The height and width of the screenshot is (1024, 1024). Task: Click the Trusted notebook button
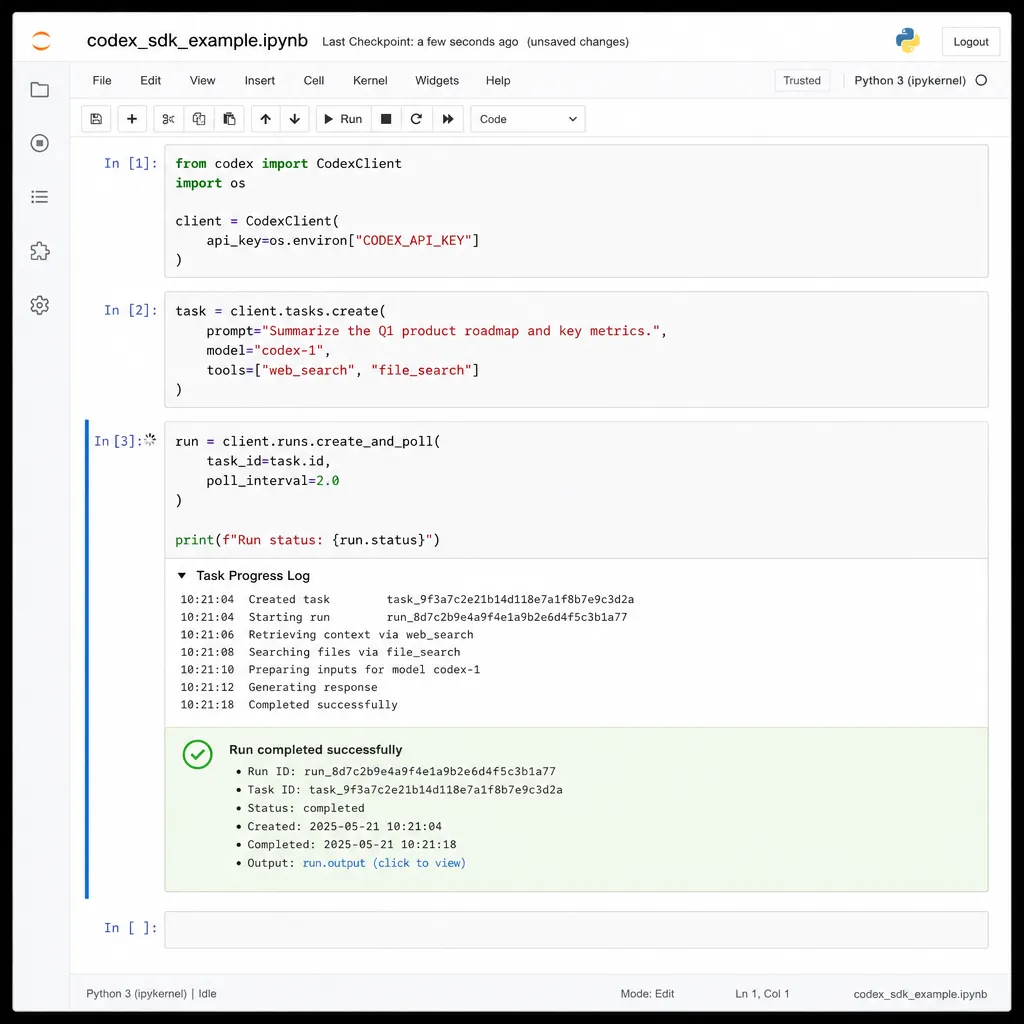(802, 80)
